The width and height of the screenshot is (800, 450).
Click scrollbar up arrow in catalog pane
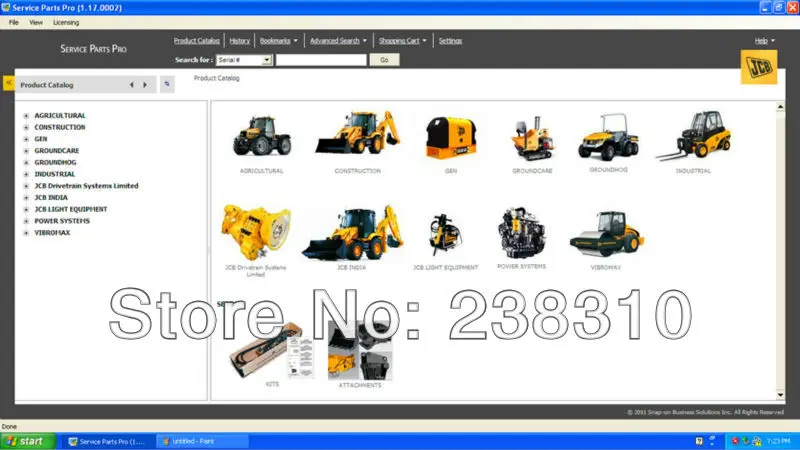780,107
